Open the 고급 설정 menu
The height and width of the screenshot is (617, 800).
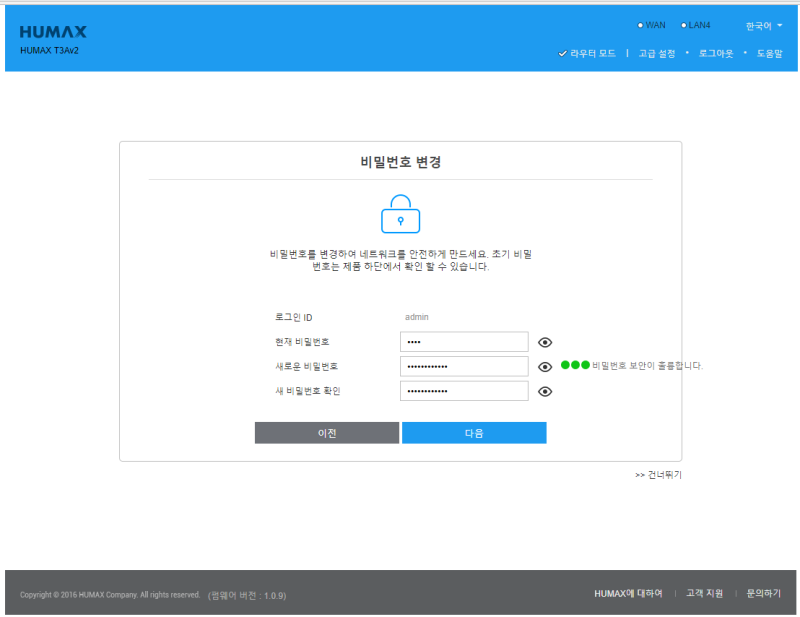pyautogui.click(x=655, y=54)
